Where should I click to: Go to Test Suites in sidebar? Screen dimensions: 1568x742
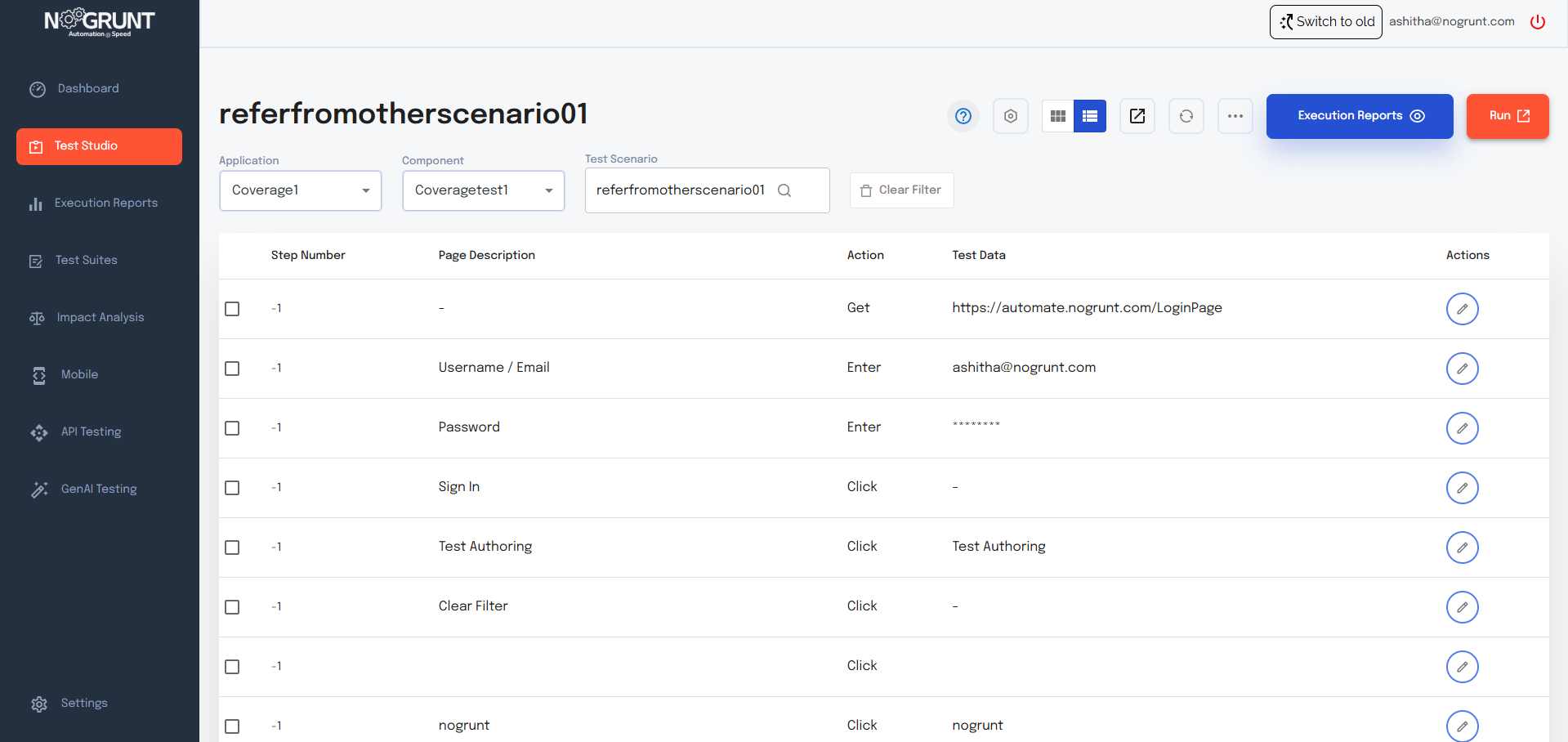click(x=86, y=260)
